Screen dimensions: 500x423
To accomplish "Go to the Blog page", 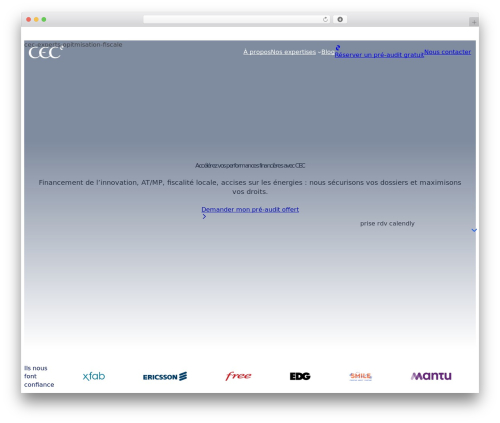I will click(x=328, y=52).
